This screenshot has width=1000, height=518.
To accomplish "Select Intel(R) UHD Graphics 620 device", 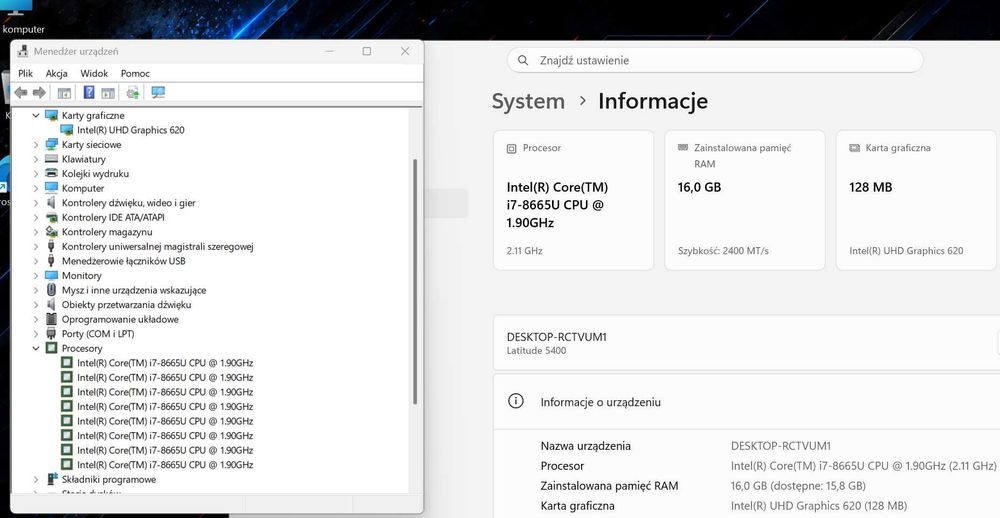I will click(x=131, y=130).
